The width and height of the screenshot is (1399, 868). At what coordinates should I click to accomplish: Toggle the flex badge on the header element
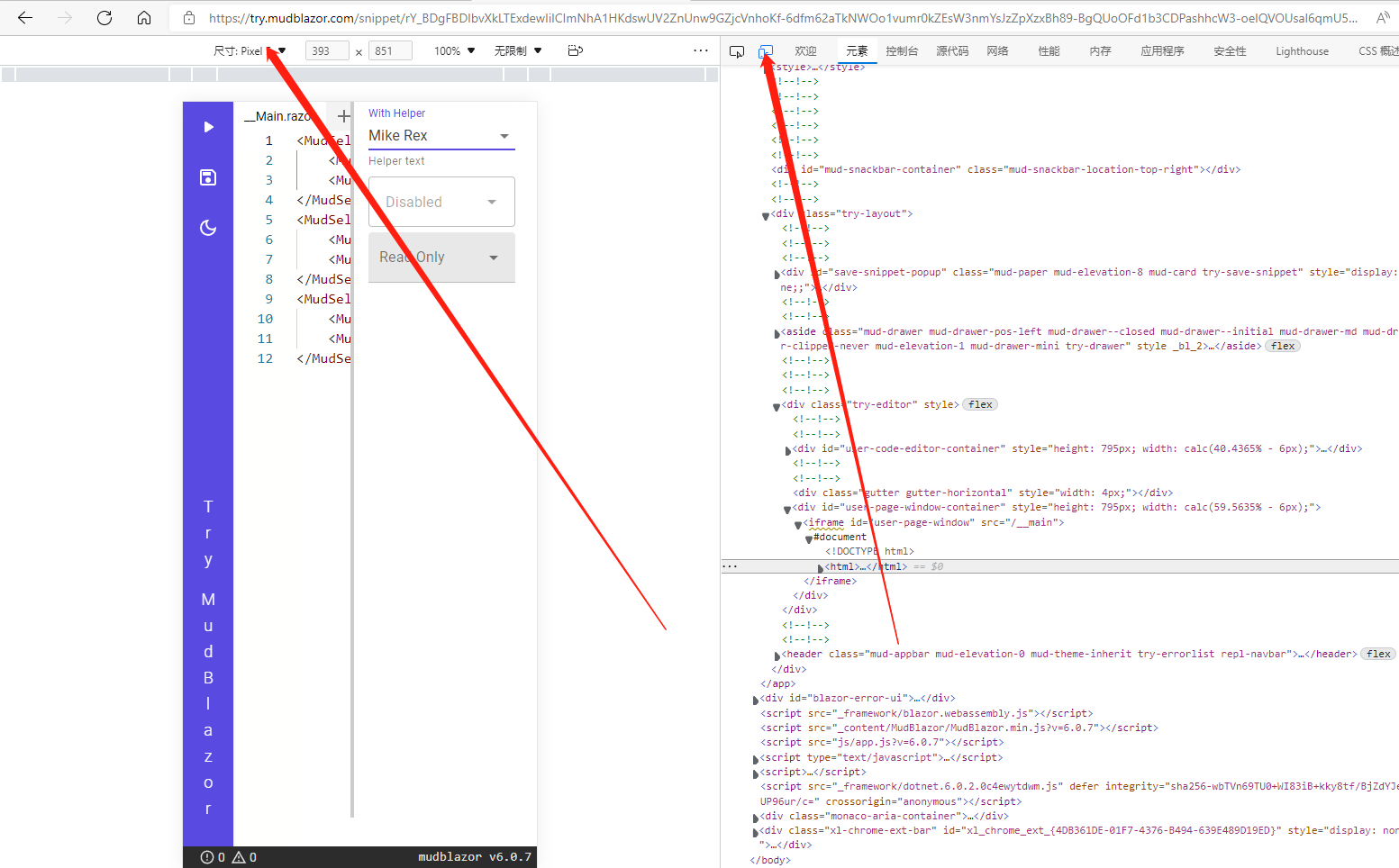click(1378, 655)
